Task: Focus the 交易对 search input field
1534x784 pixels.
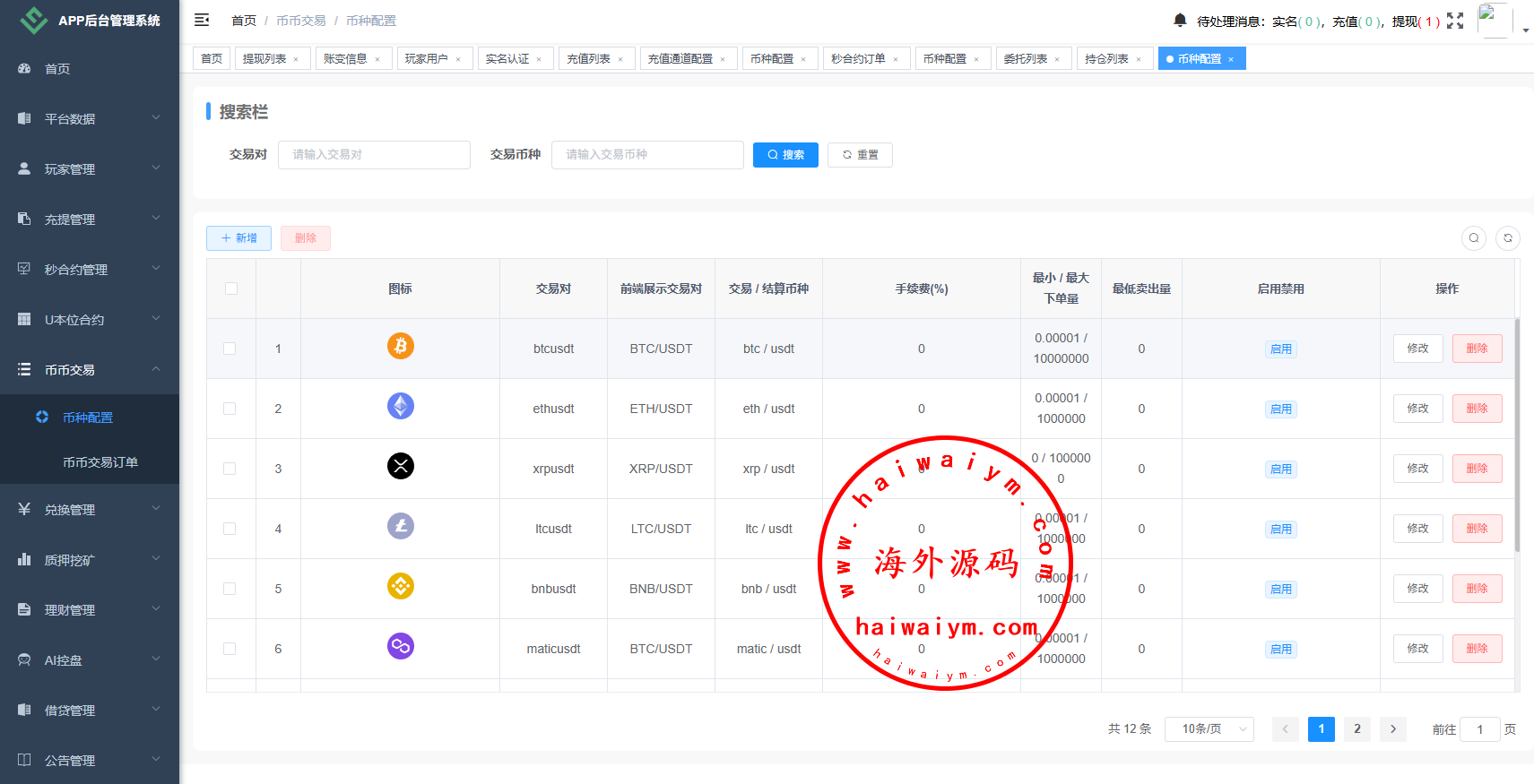Action: point(374,155)
